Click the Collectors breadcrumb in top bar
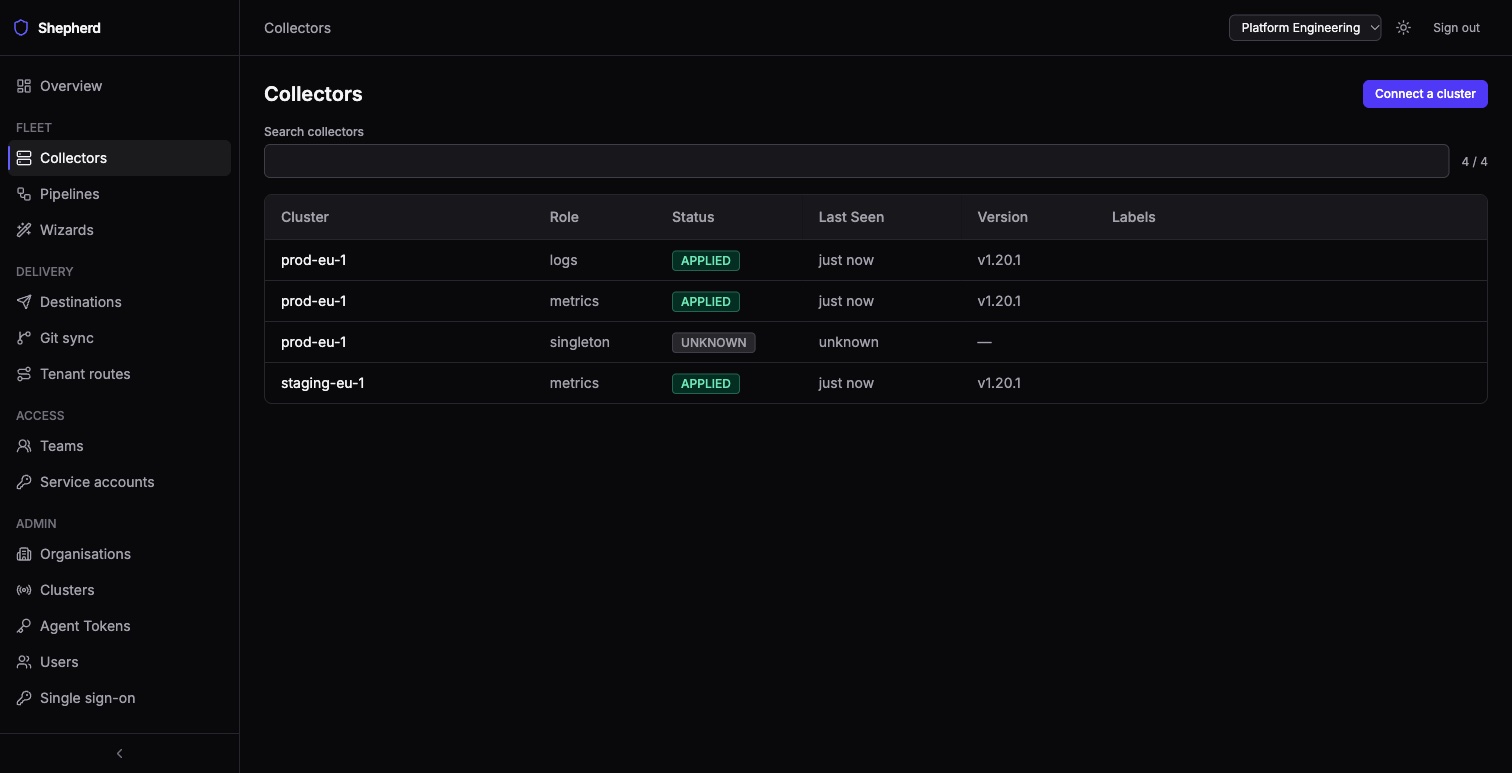 pos(297,28)
